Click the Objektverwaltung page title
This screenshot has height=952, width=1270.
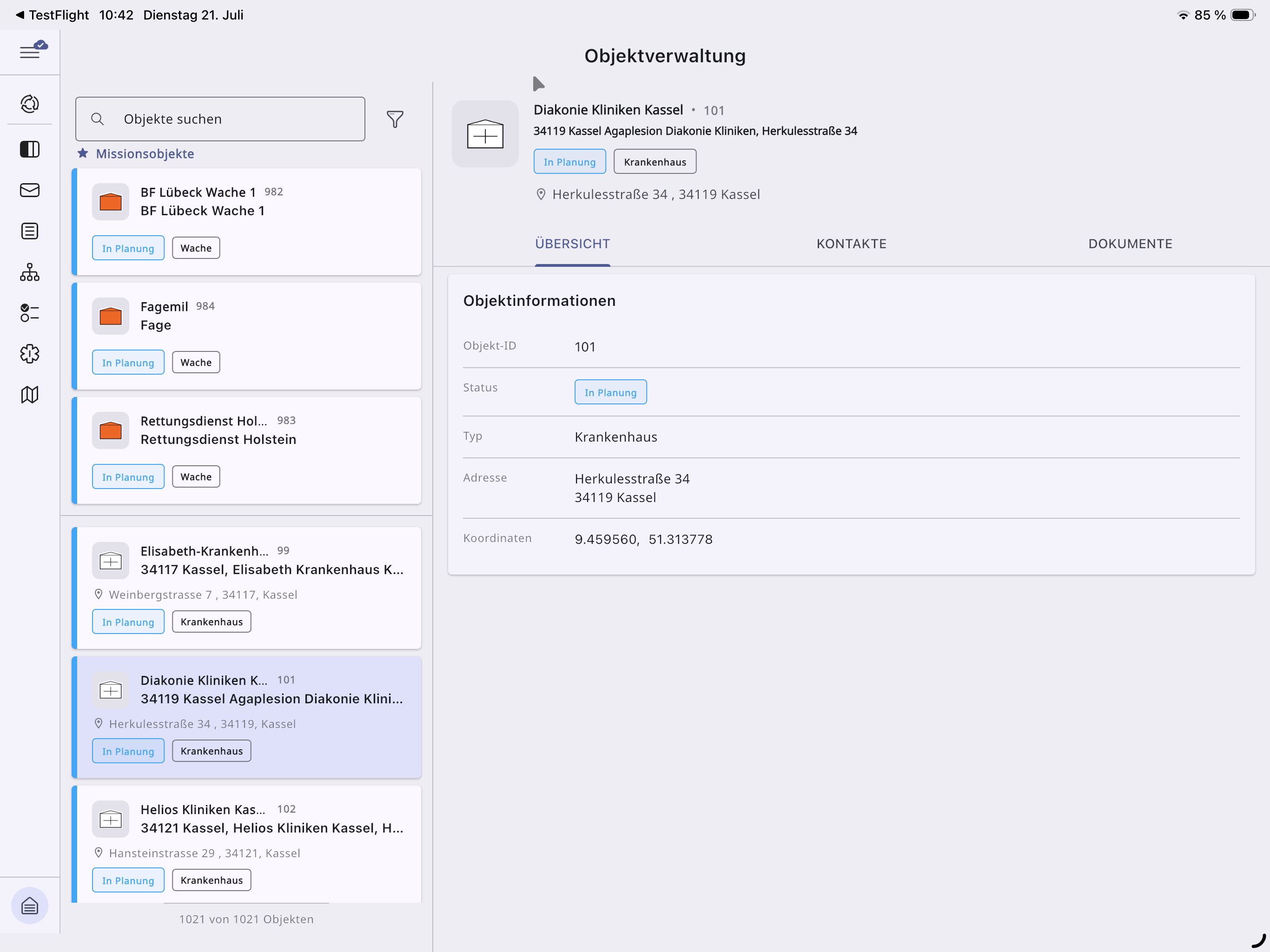click(x=665, y=56)
